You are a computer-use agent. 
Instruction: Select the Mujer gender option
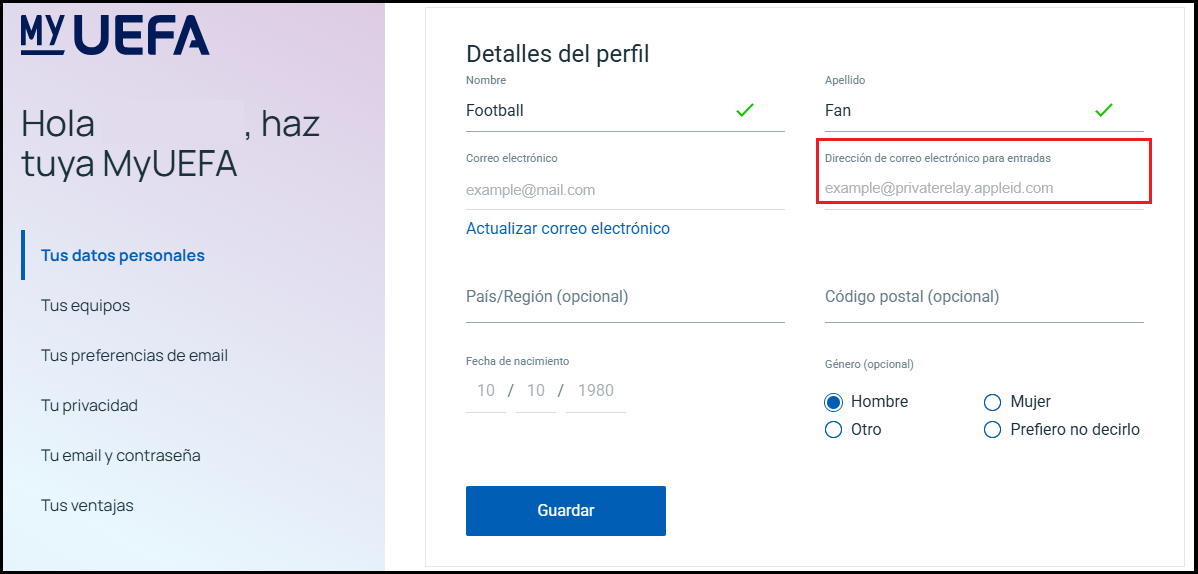[x=993, y=402]
